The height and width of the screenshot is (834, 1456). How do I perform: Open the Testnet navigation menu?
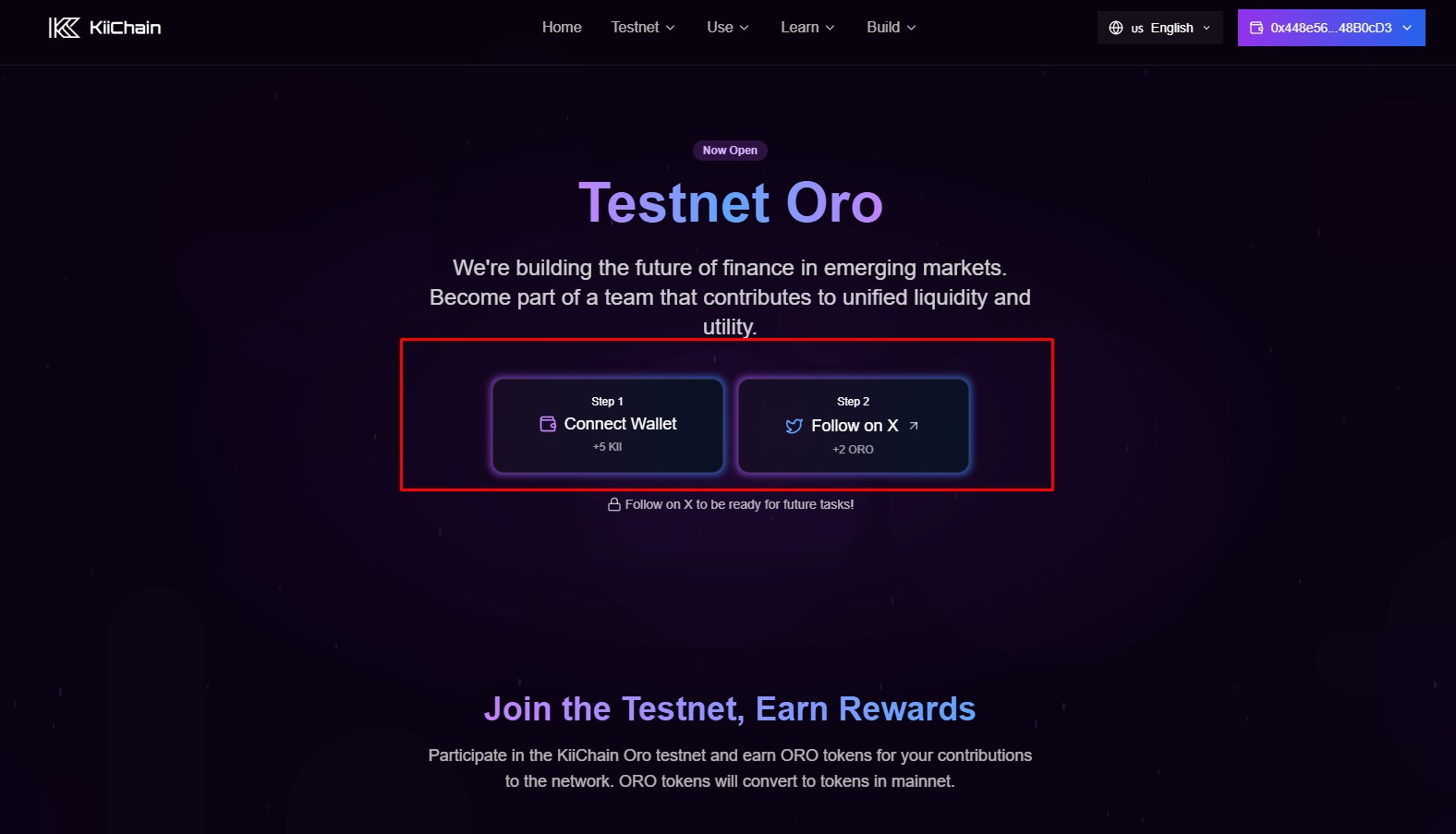(643, 28)
